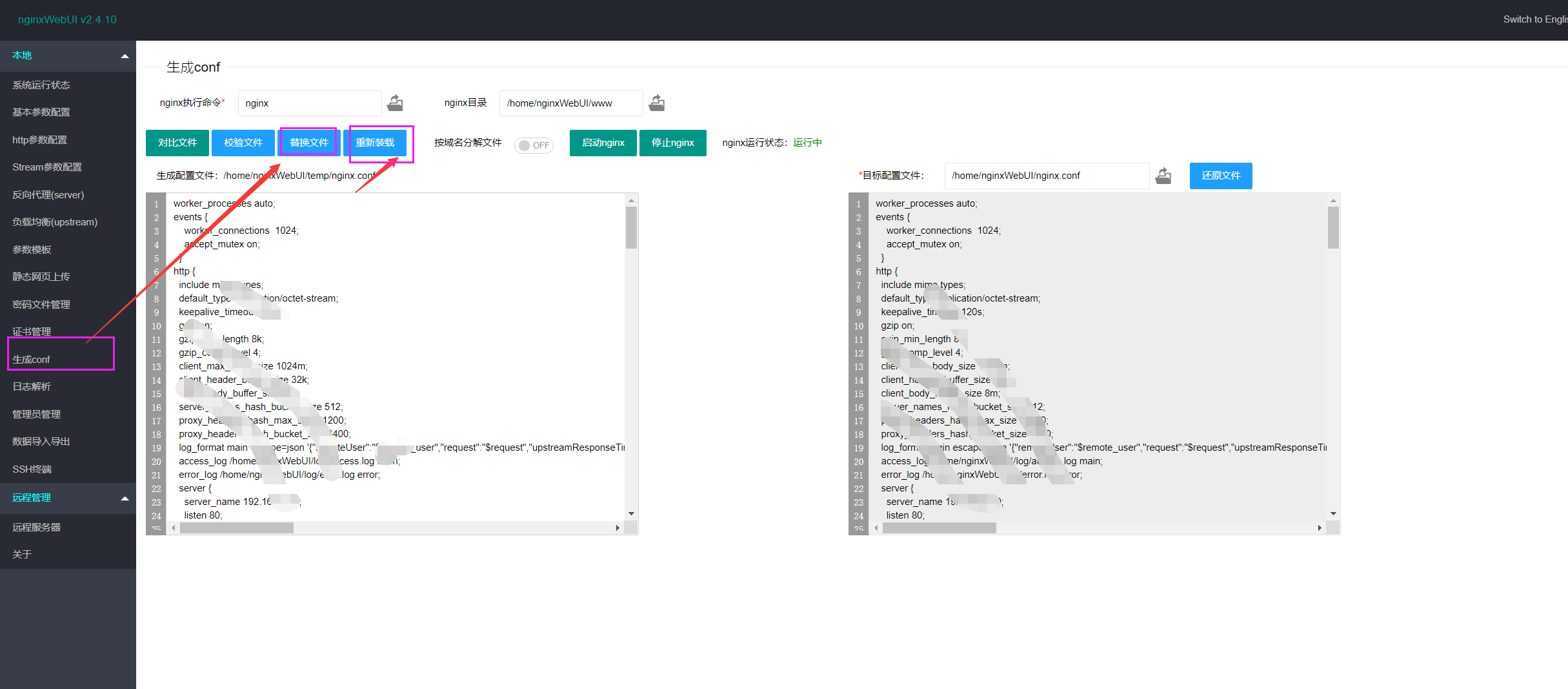The image size is (1568, 689).
Task: Click the left editor scroll-up arrow
Action: (x=631, y=200)
